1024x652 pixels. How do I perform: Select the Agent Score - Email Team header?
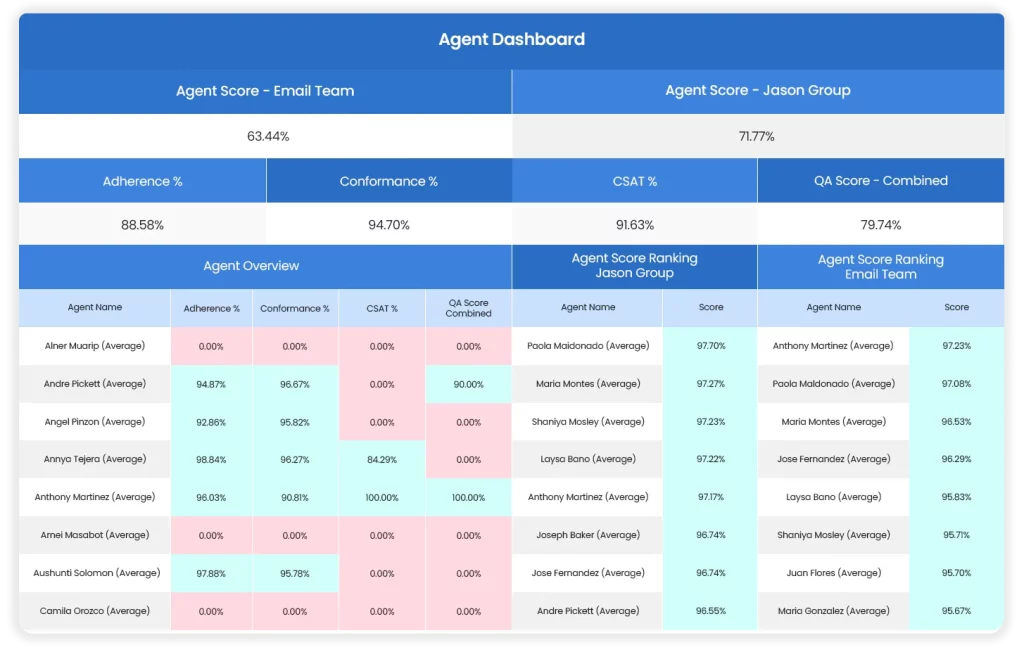point(265,91)
